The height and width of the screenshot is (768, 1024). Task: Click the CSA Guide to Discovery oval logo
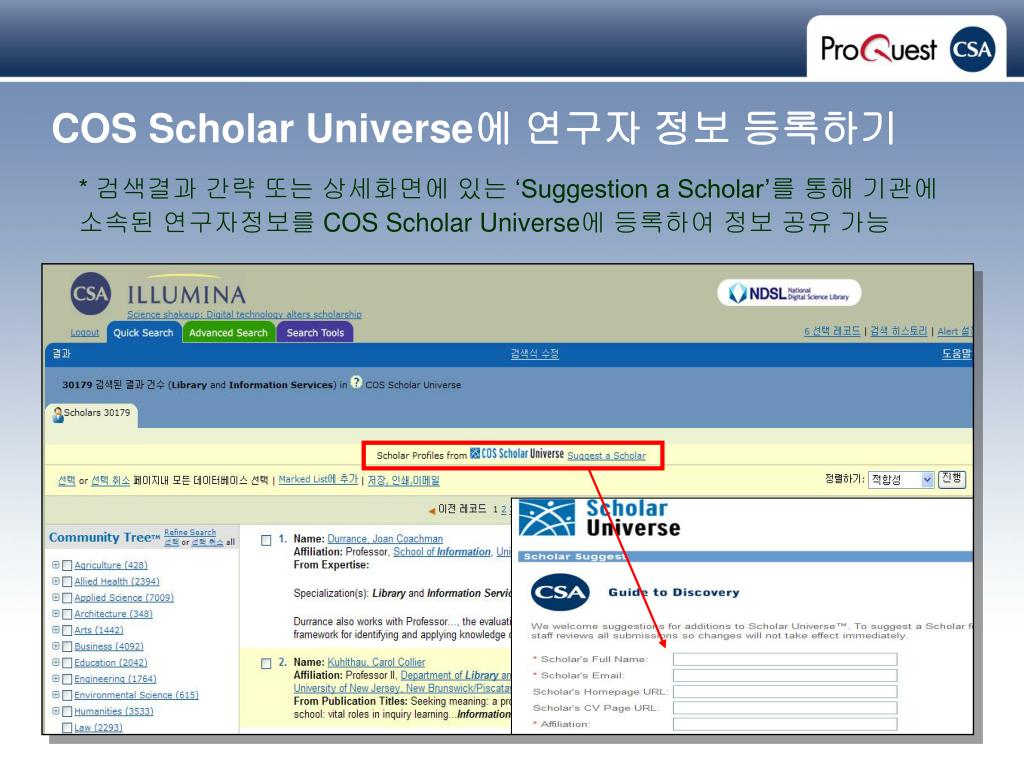tap(560, 592)
